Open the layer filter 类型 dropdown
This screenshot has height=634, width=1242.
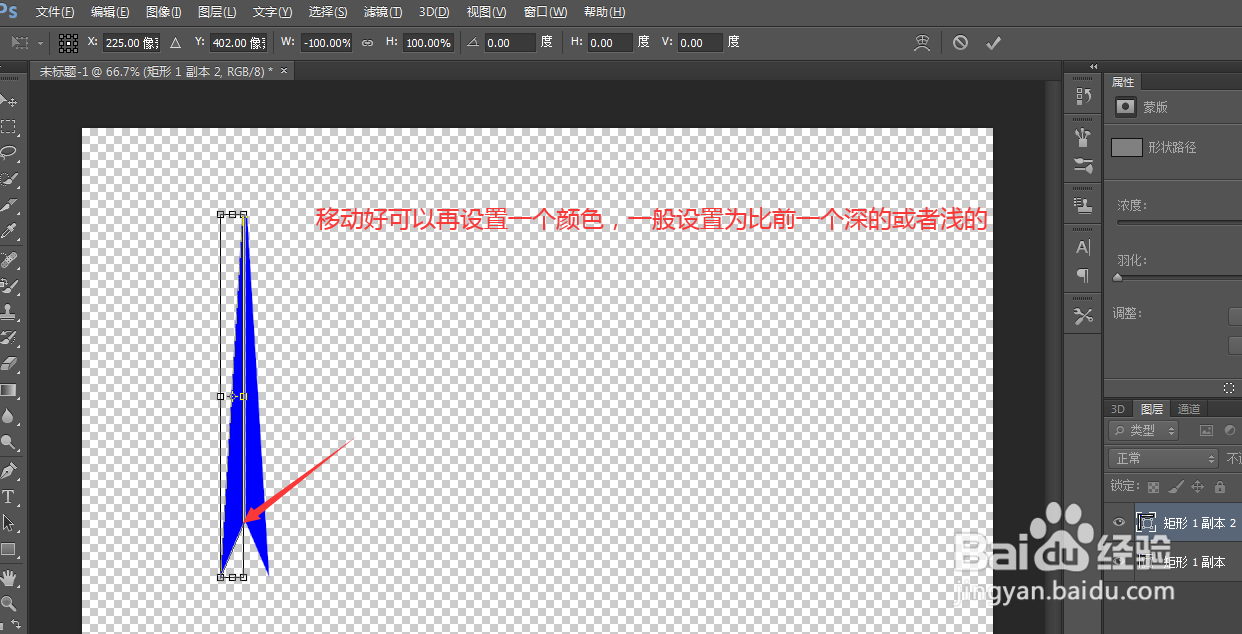point(1144,430)
